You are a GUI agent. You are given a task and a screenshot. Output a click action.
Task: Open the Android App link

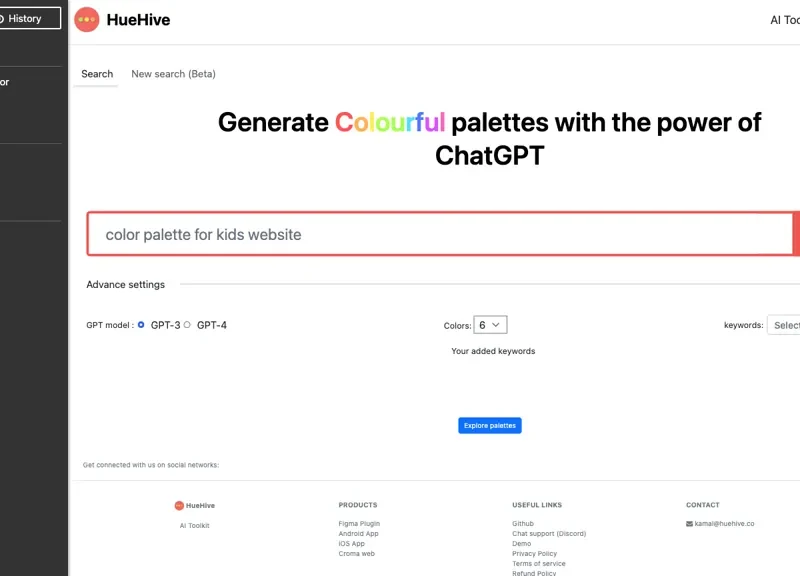[358, 533]
